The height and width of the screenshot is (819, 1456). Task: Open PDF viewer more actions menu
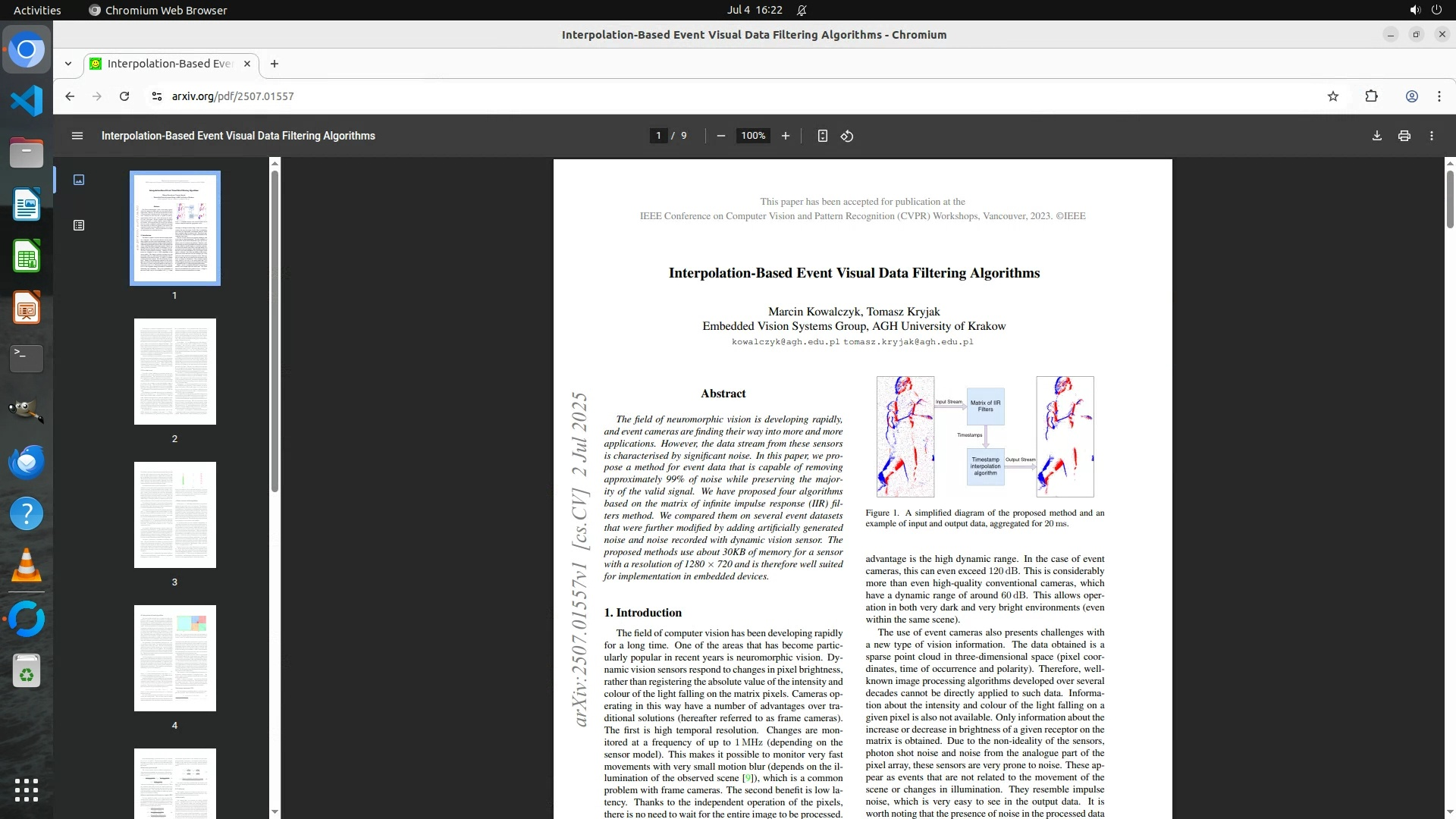point(1431,136)
